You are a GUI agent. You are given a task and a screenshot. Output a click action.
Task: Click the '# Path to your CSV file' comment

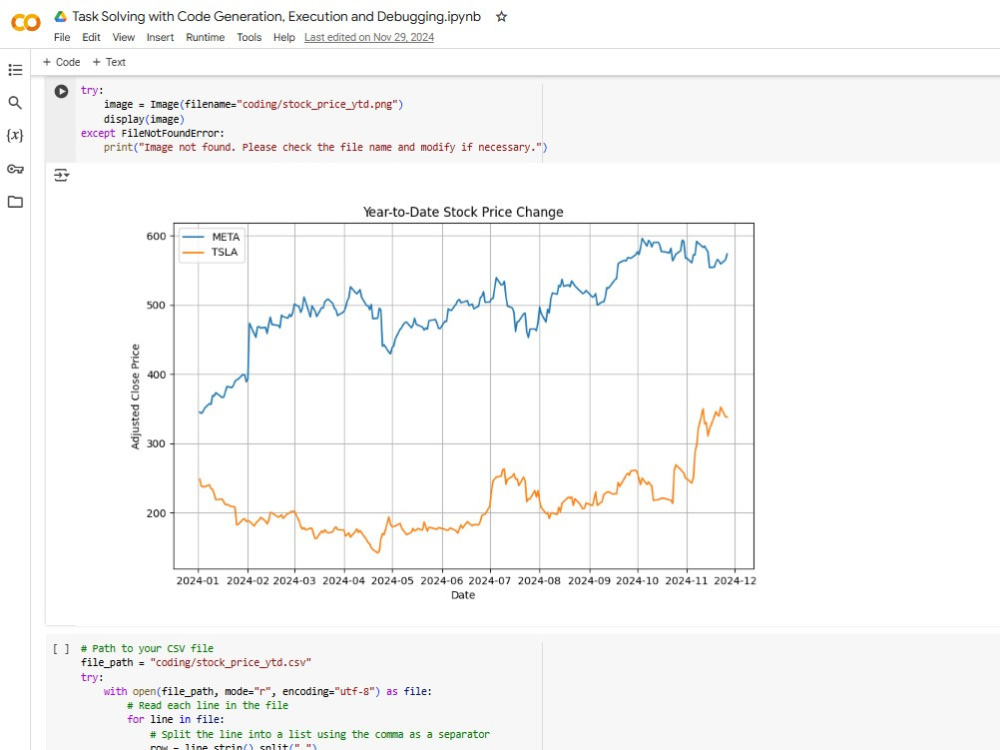click(147, 648)
